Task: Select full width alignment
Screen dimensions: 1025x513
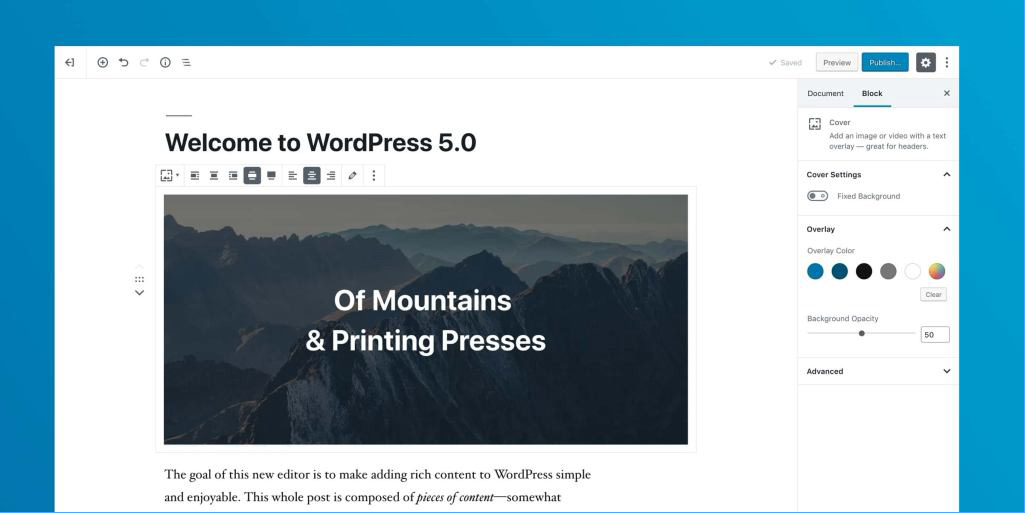Action: coord(271,176)
